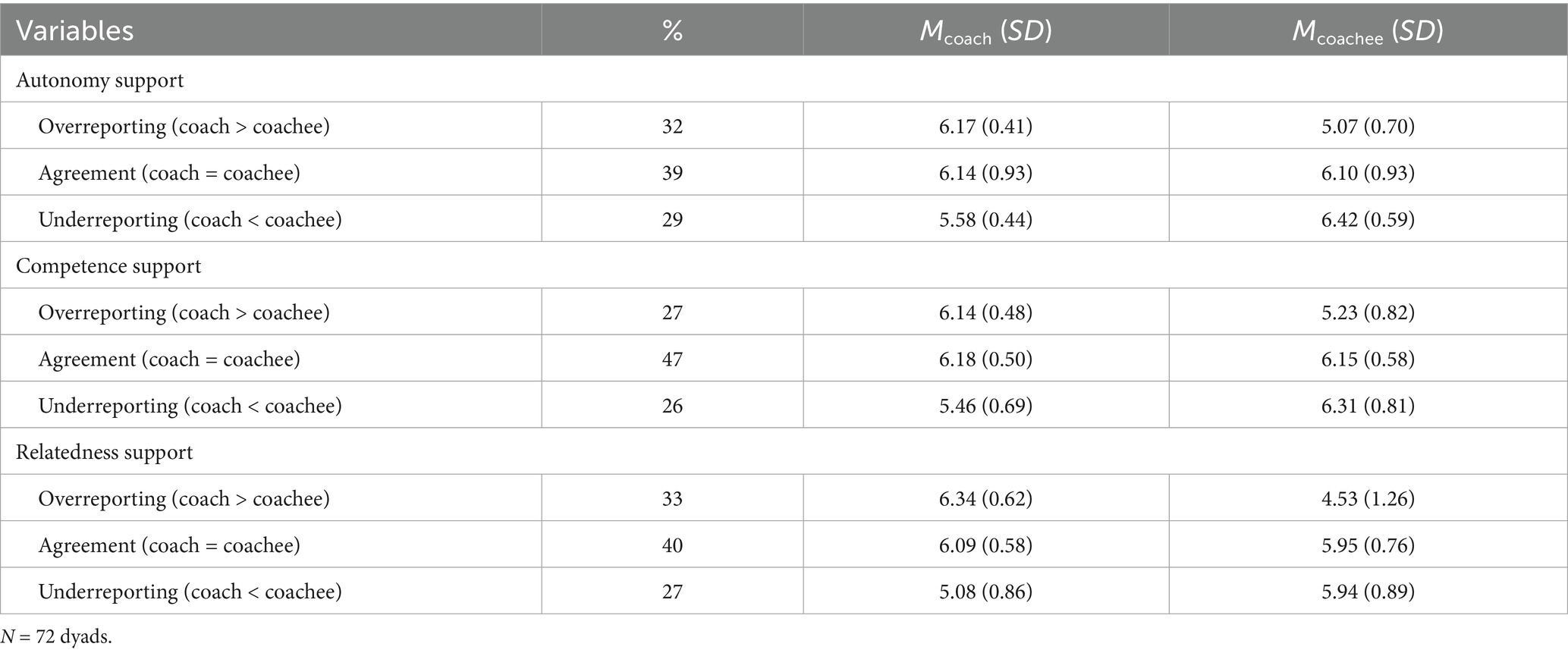Click the 6.17 (0.41) coach cell

985,126
